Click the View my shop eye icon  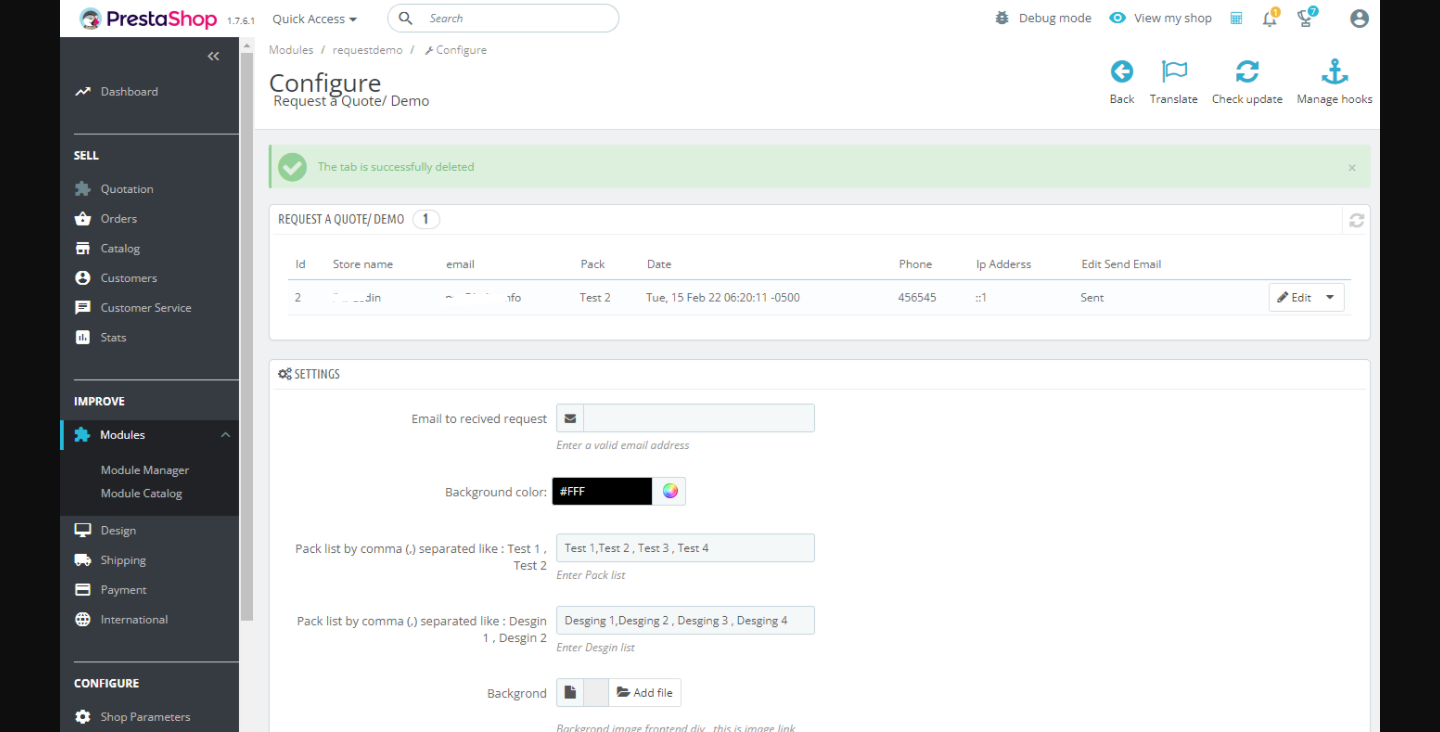click(x=1118, y=18)
